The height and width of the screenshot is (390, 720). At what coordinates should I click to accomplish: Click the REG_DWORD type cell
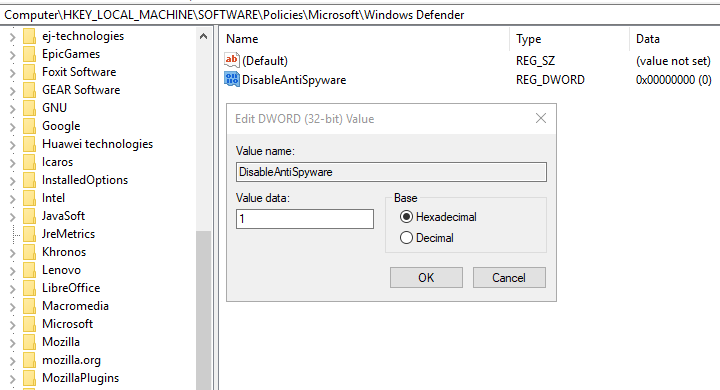click(550, 80)
